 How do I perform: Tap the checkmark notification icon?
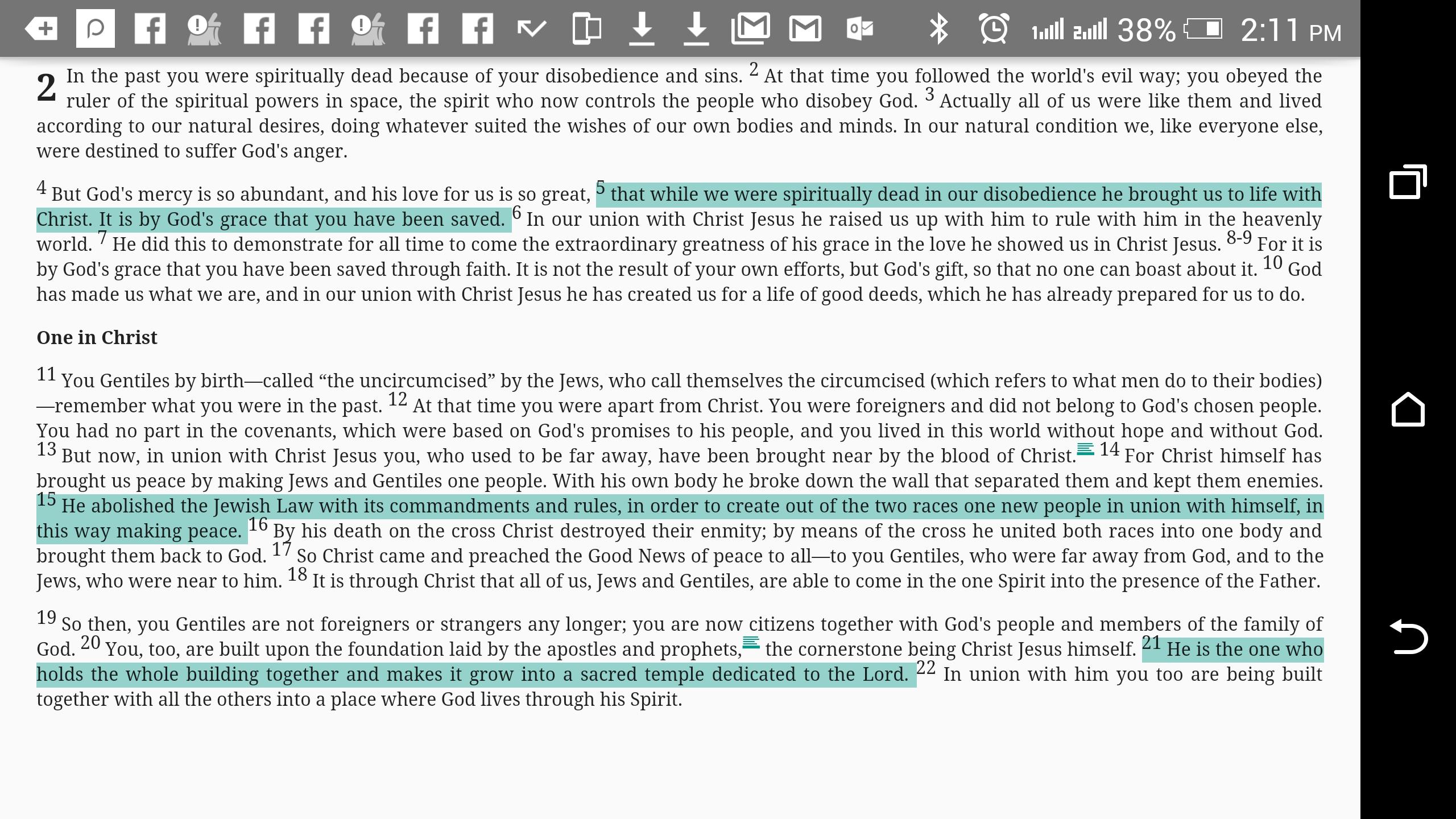(x=532, y=28)
